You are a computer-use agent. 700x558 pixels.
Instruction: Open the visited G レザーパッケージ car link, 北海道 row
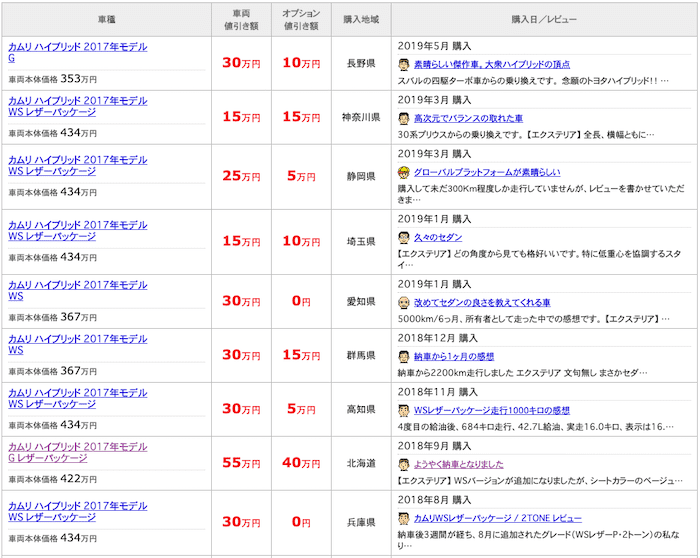[x=78, y=453]
